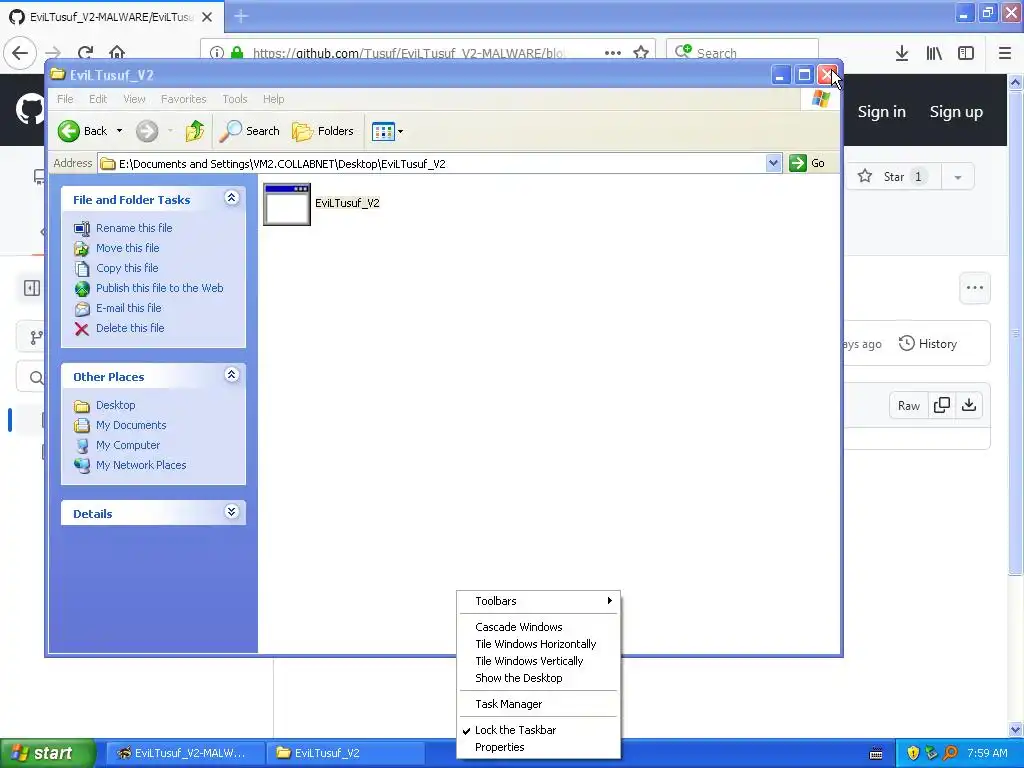The image size is (1024, 768).
Task: Open Firefox hamburger menu
Action: (x=1005, y=53)
